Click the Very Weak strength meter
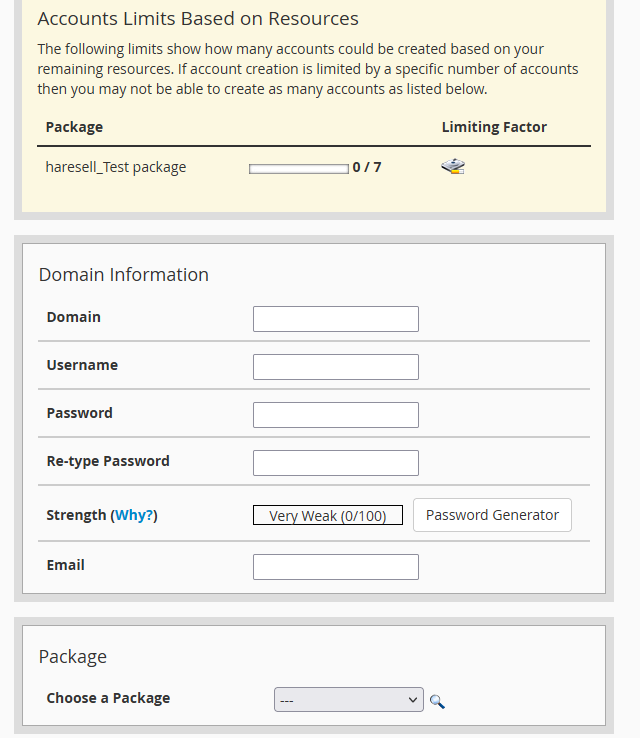The image size is (640, 738). 327,516
